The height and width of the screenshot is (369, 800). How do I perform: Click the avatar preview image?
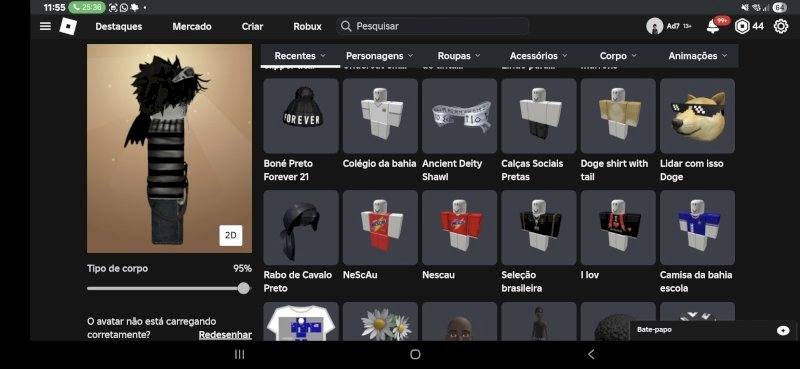pos(169,148)
